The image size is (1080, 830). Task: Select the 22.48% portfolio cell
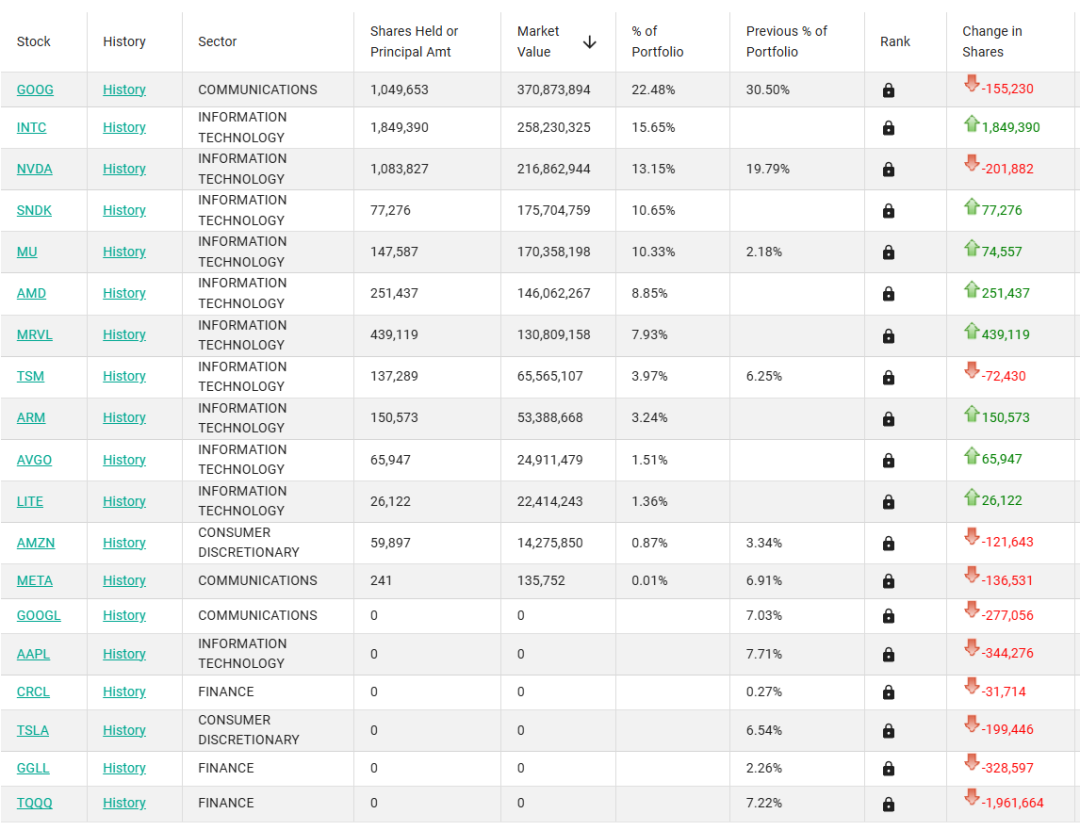(x=653, y=90)
